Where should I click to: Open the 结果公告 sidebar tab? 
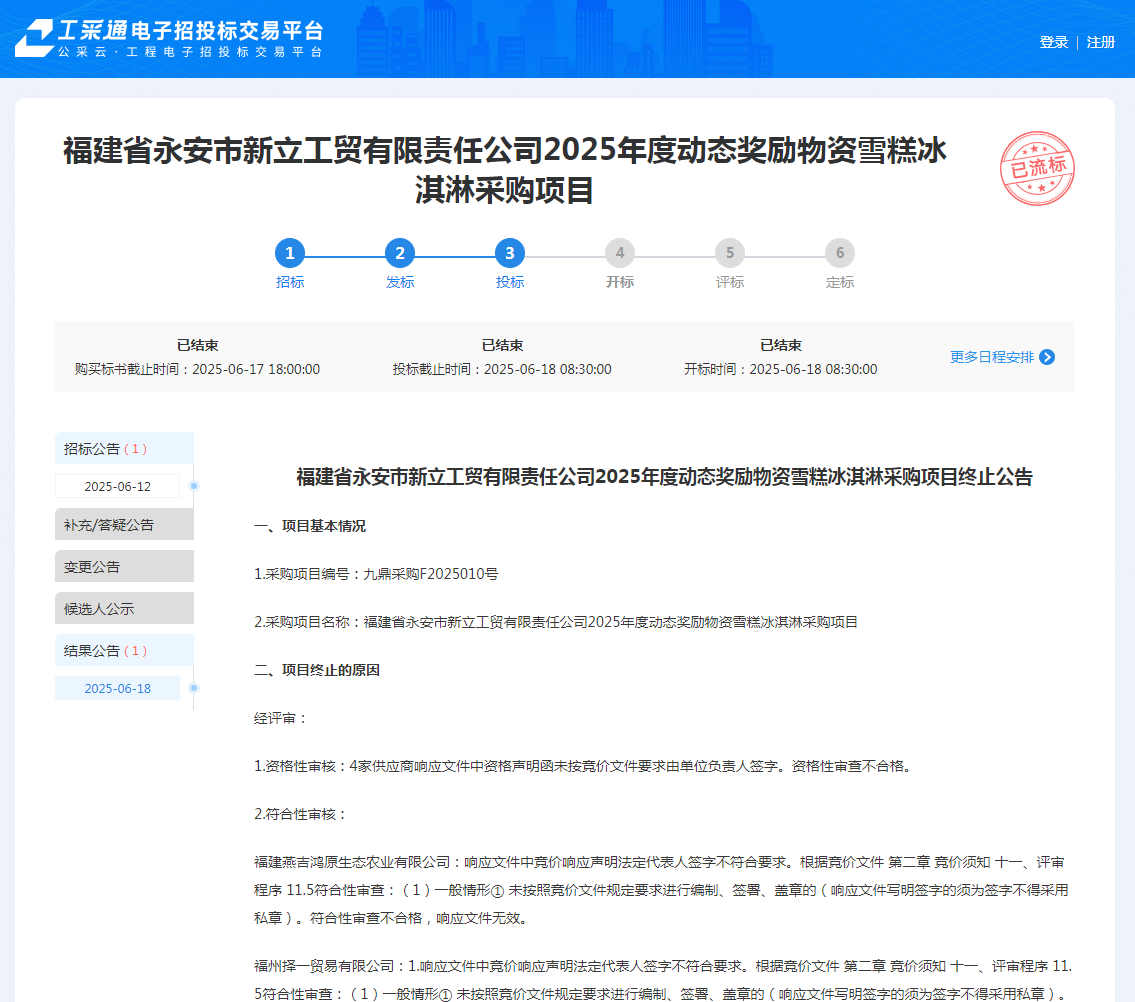coord(125,650)
